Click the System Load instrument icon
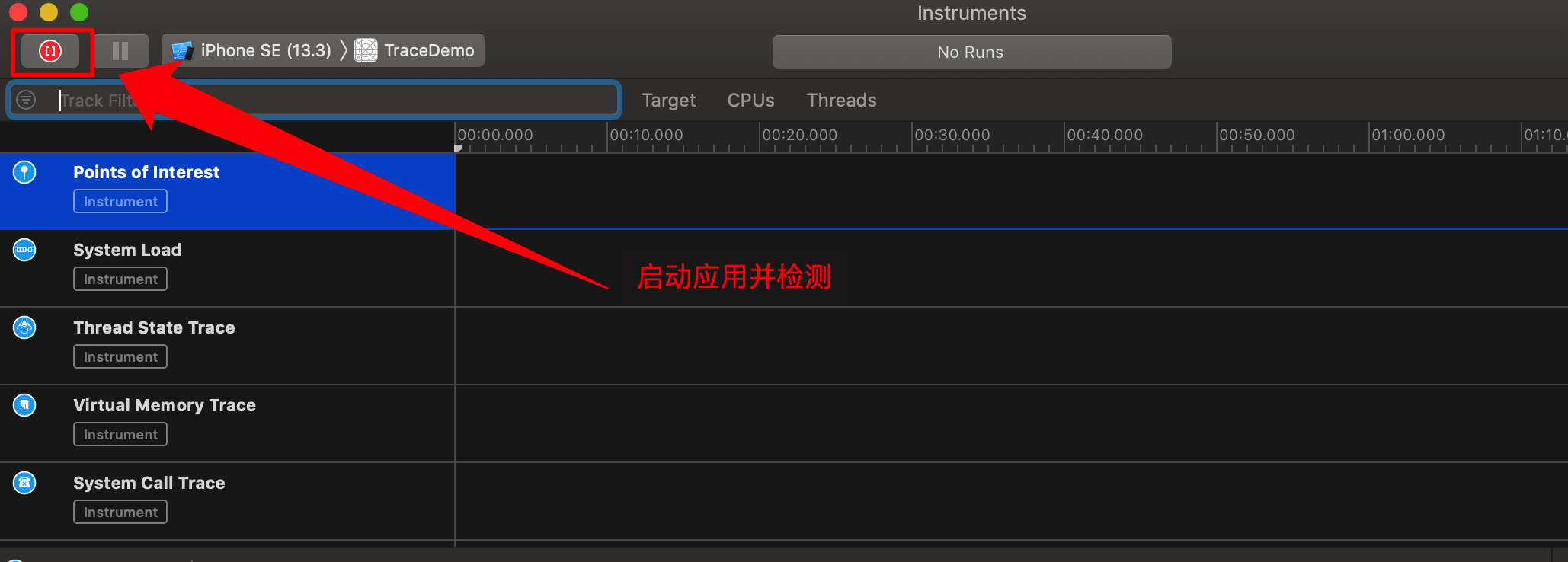1568x562 pixels. [24, 250]
